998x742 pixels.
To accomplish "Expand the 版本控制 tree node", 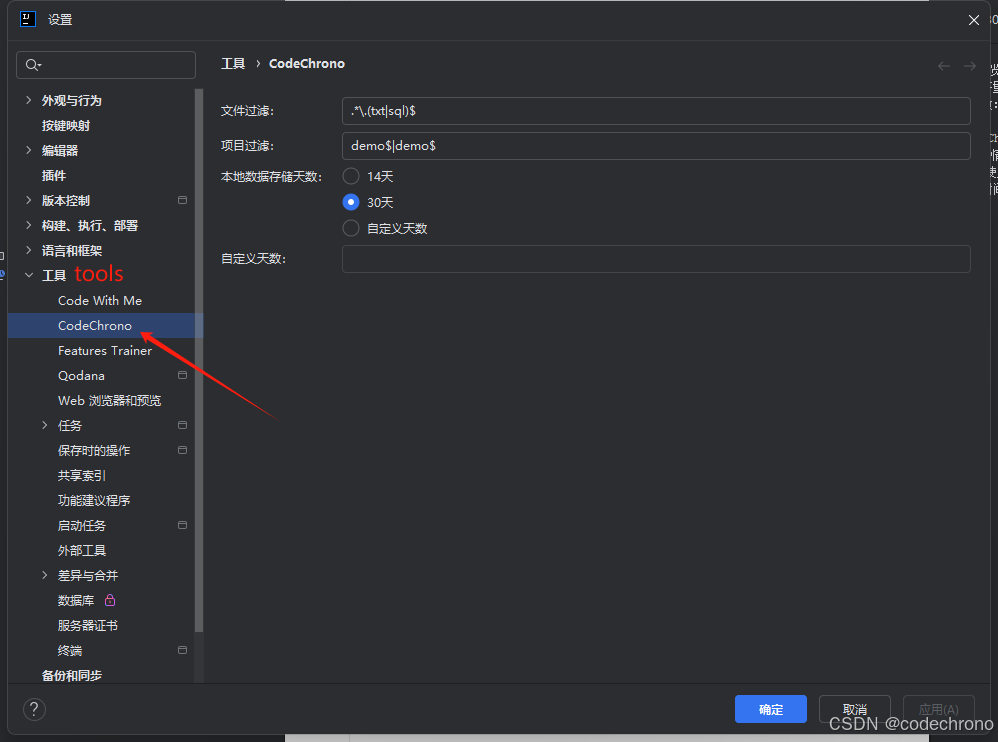I will click(29, 200).
